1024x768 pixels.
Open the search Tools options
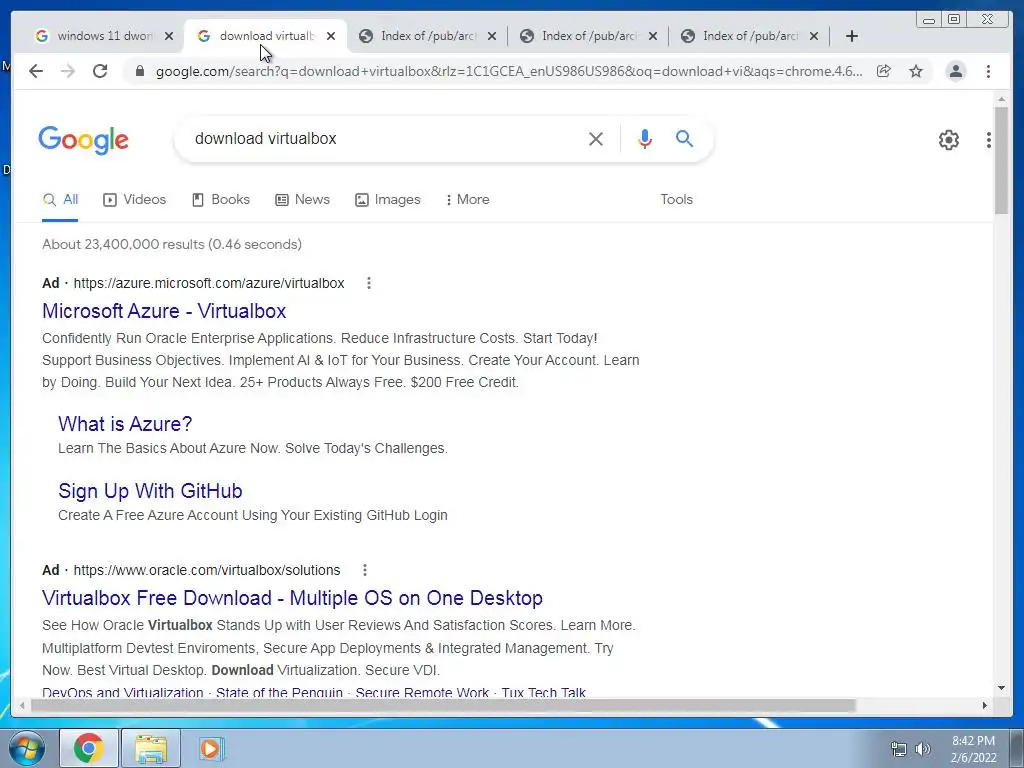pyautogui.click(x=677, y=200)
